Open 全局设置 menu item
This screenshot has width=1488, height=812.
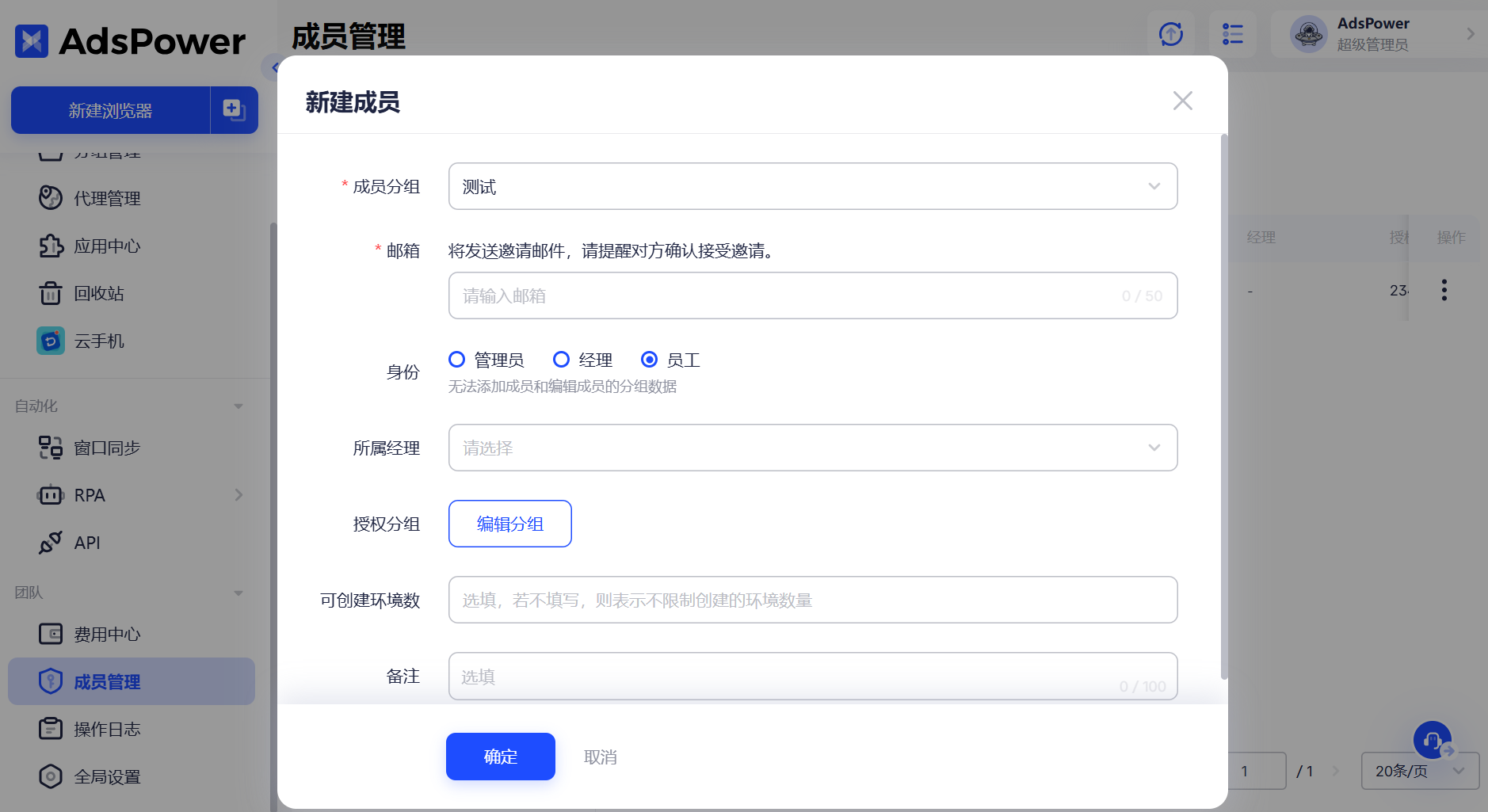click(107, 777)
